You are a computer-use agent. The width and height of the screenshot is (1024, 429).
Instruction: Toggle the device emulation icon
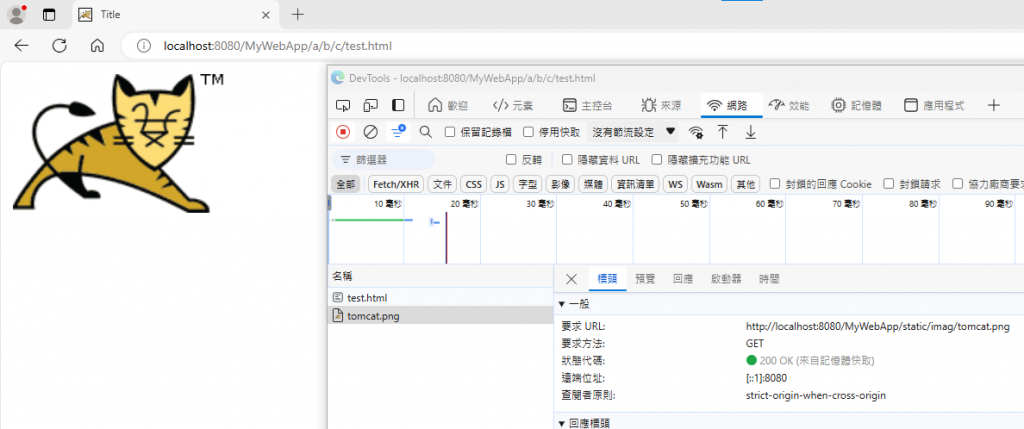[x=370, y=105]
